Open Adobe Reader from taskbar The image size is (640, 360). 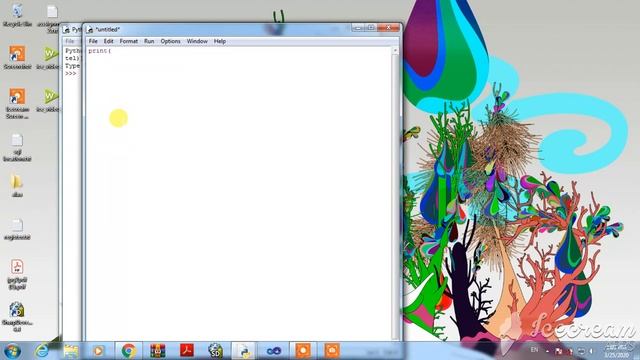tap(187, 351)
